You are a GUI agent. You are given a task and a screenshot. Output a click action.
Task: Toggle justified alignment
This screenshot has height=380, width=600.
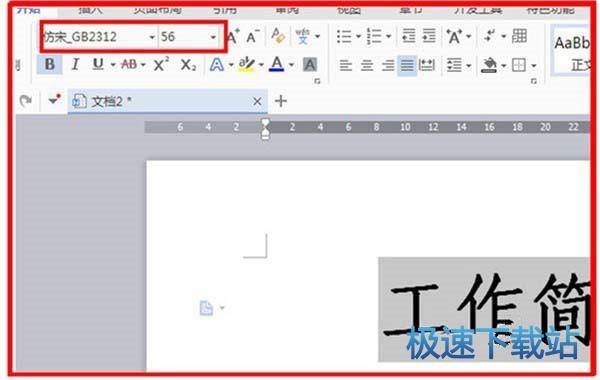click(407, 65)
